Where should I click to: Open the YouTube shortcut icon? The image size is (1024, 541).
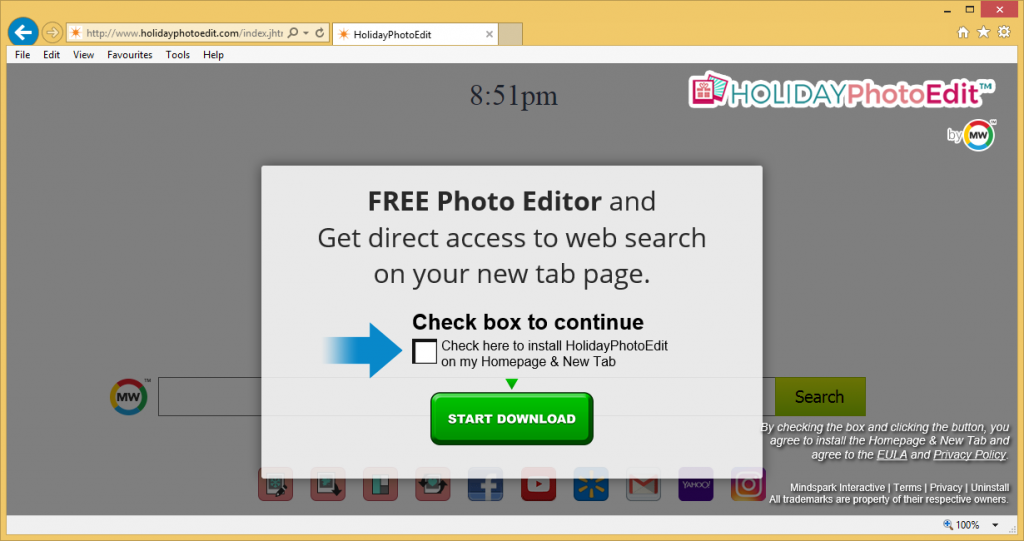[538, 485]
